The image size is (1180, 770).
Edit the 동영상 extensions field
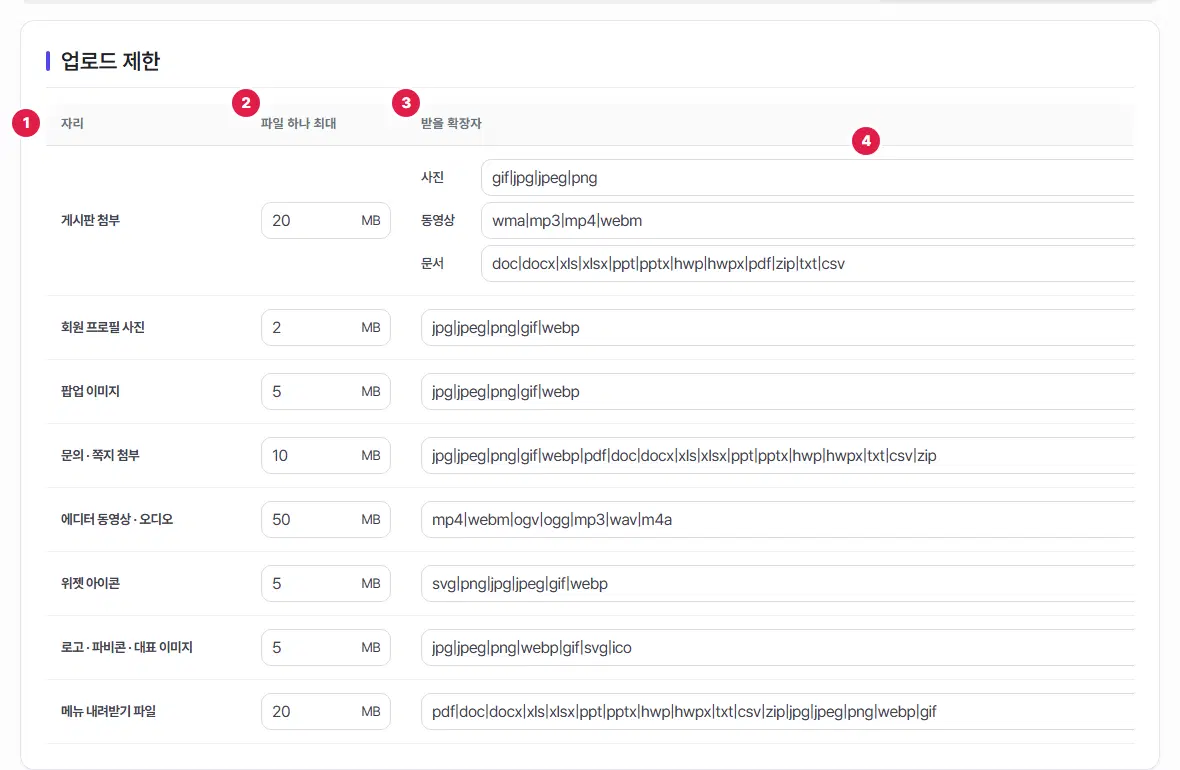click(x=807, y=221)
